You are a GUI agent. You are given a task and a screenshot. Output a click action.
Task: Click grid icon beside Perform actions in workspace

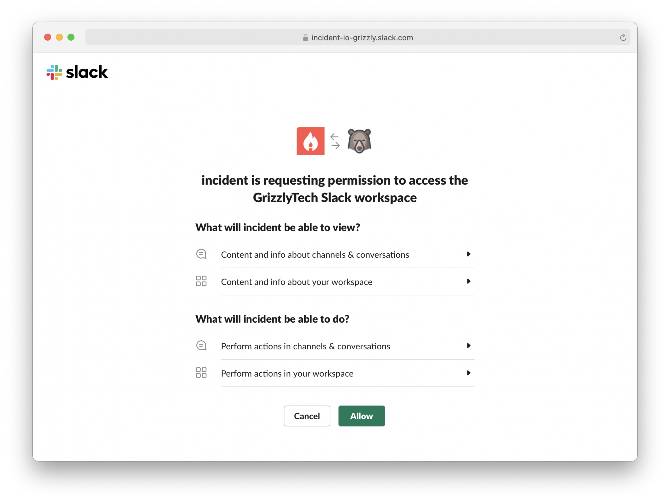tap(201, 373)
